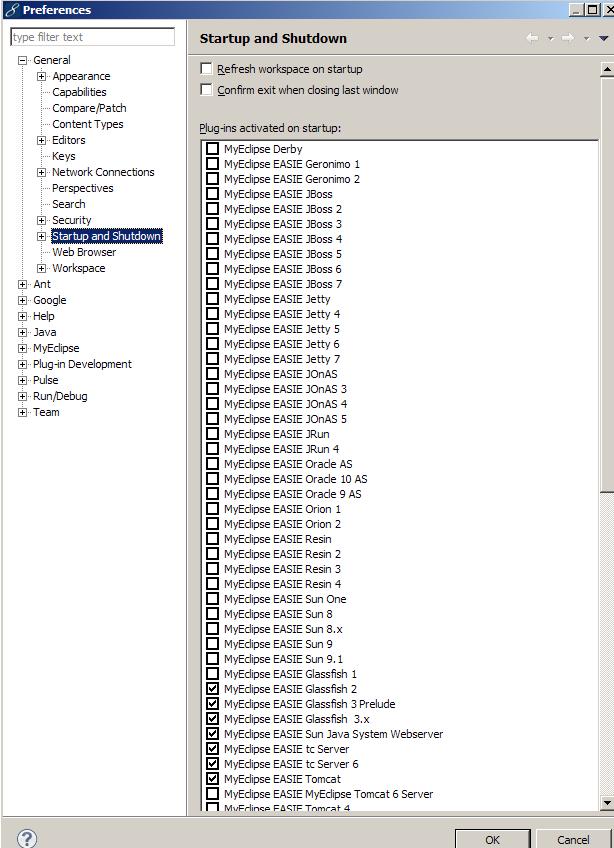Image resolution: width=614 pixels, height=848 pixels.
Task: Select Capabilities in the tree
Action: [x=79, y=92]
